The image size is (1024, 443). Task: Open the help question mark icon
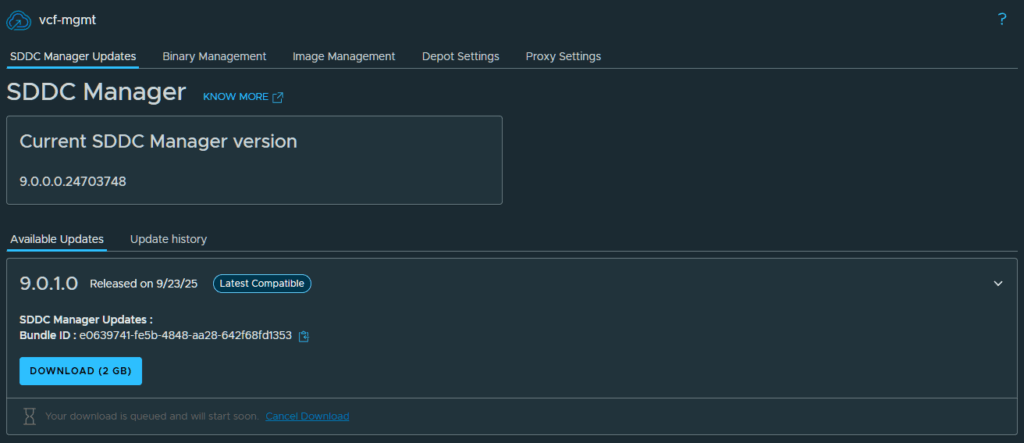[1002, 20]
